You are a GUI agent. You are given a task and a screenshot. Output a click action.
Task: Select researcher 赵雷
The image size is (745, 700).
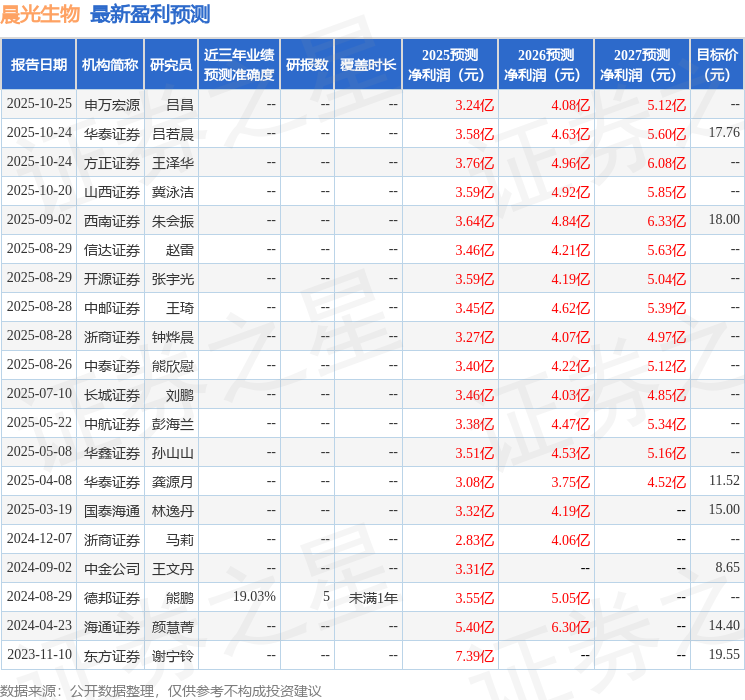(180, 249)
